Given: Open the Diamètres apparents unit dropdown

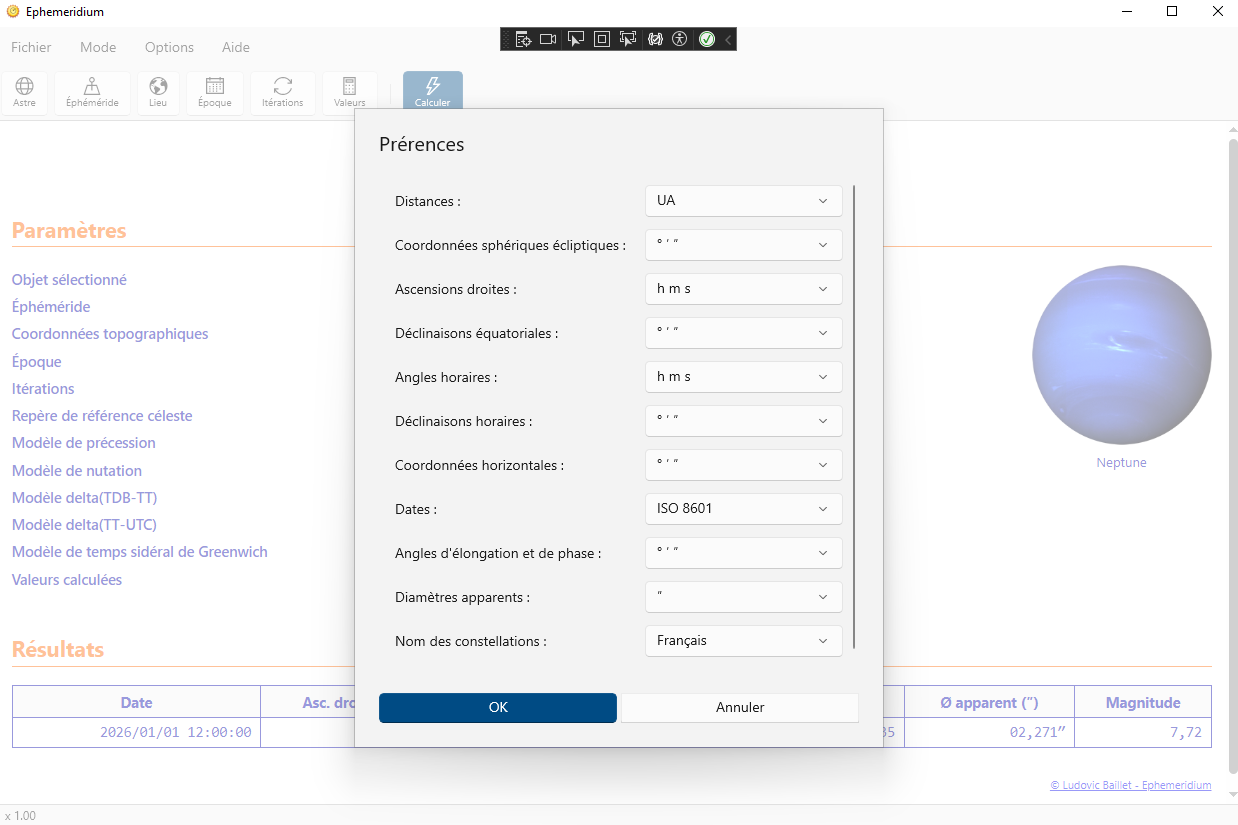Looking at the screenshot, I should click(743, 597).
